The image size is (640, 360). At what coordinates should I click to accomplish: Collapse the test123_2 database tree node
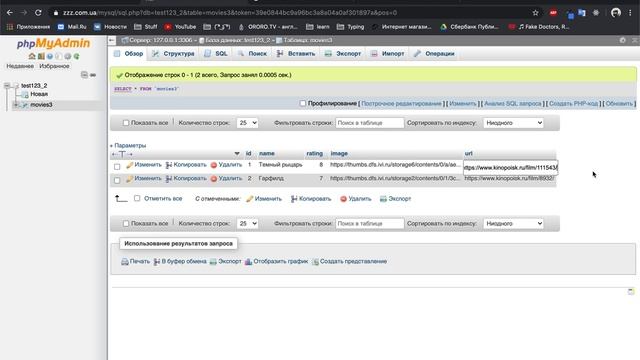pyautogui.click(x=7, y=85)
